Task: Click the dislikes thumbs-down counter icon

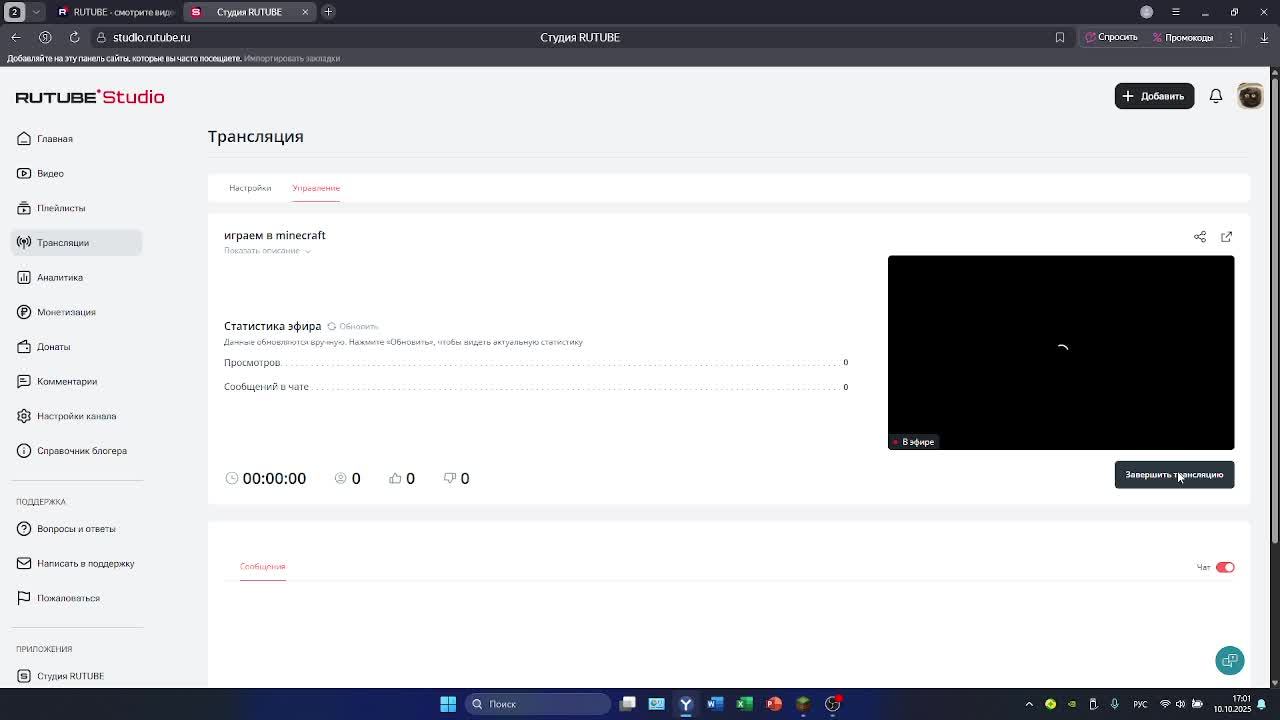Action: [x=450, y=479]
